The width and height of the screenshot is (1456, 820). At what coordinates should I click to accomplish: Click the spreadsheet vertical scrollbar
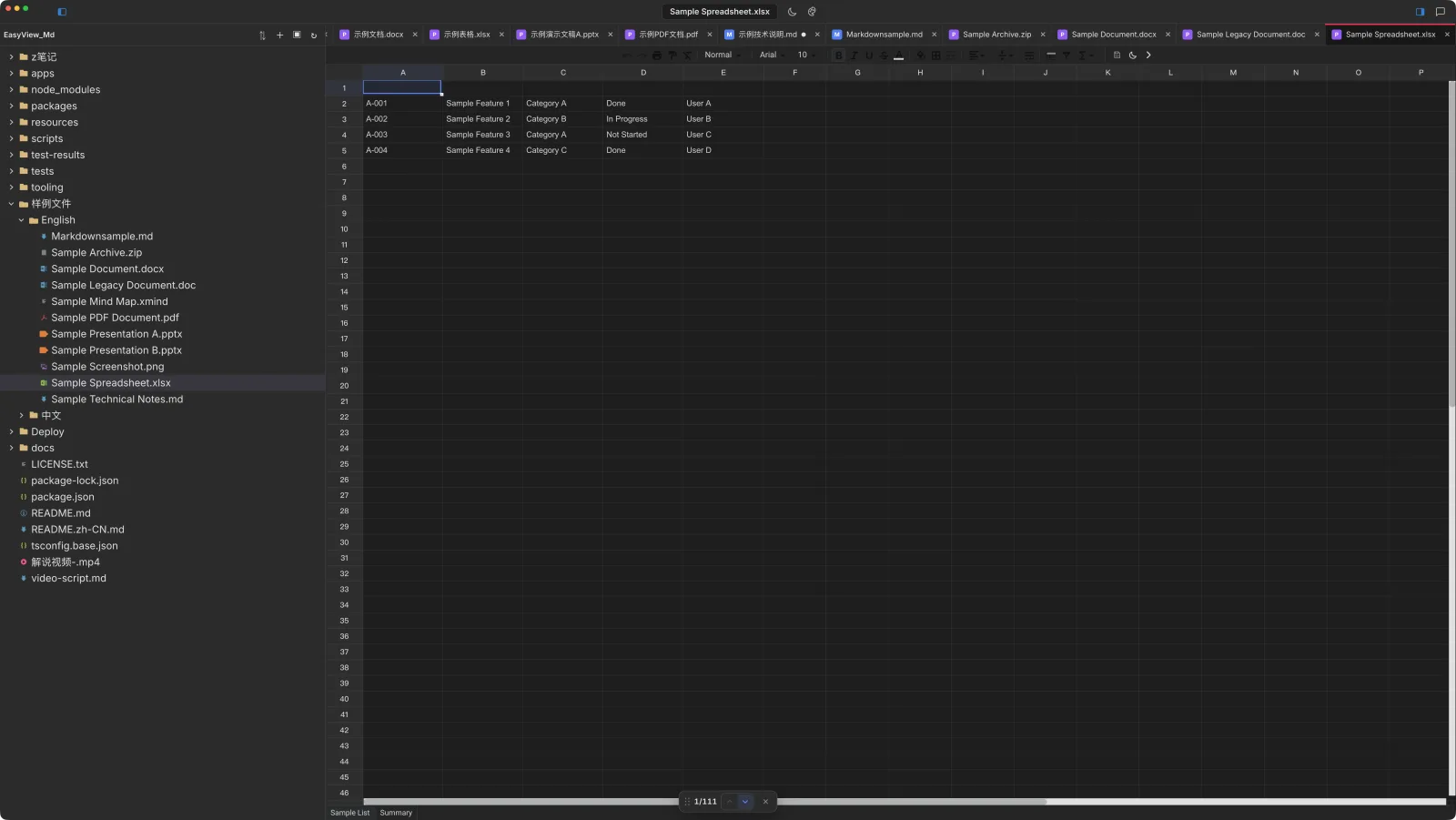[1451, 246]
